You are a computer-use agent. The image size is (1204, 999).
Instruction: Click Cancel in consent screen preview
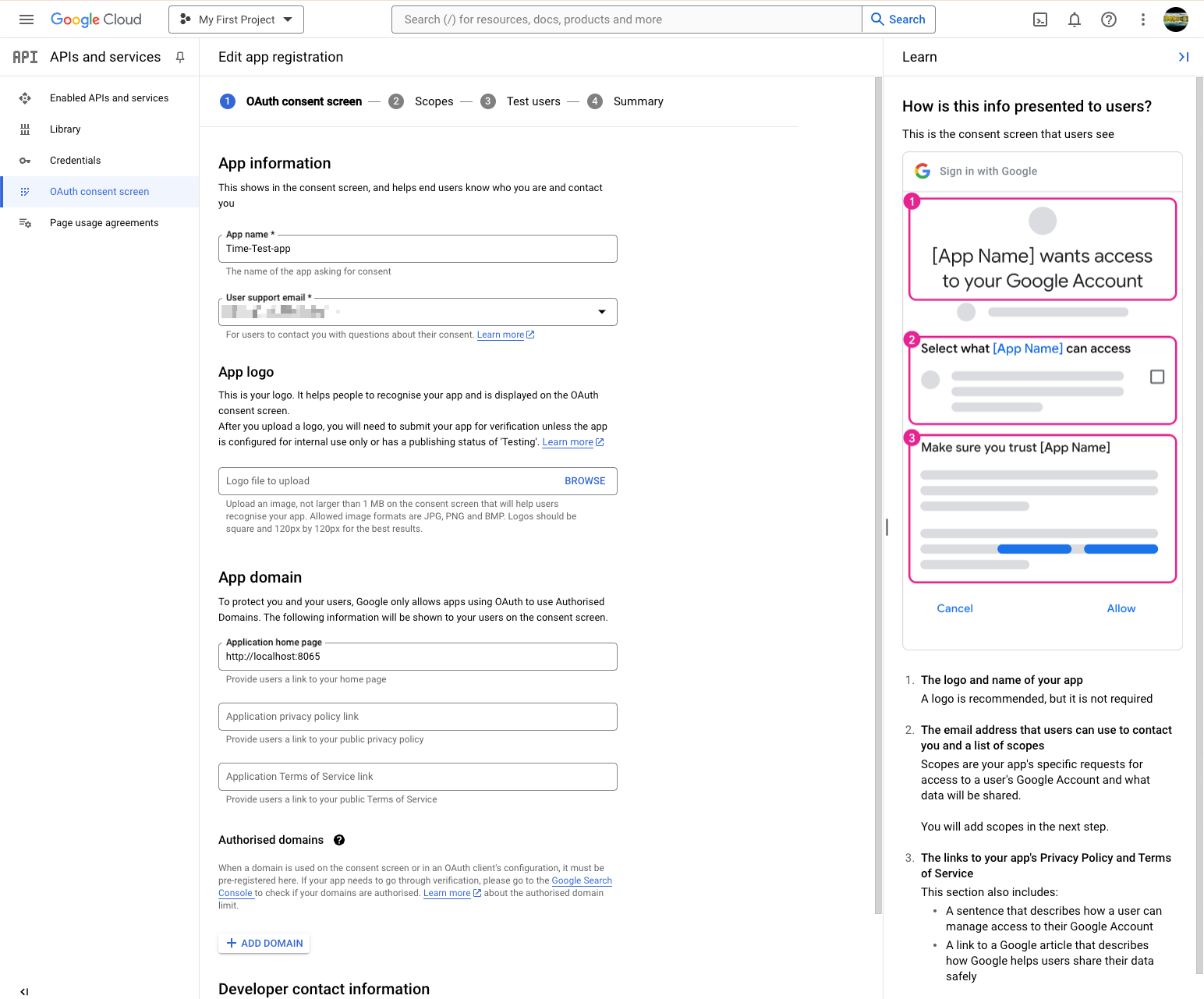tap(954, 608)
